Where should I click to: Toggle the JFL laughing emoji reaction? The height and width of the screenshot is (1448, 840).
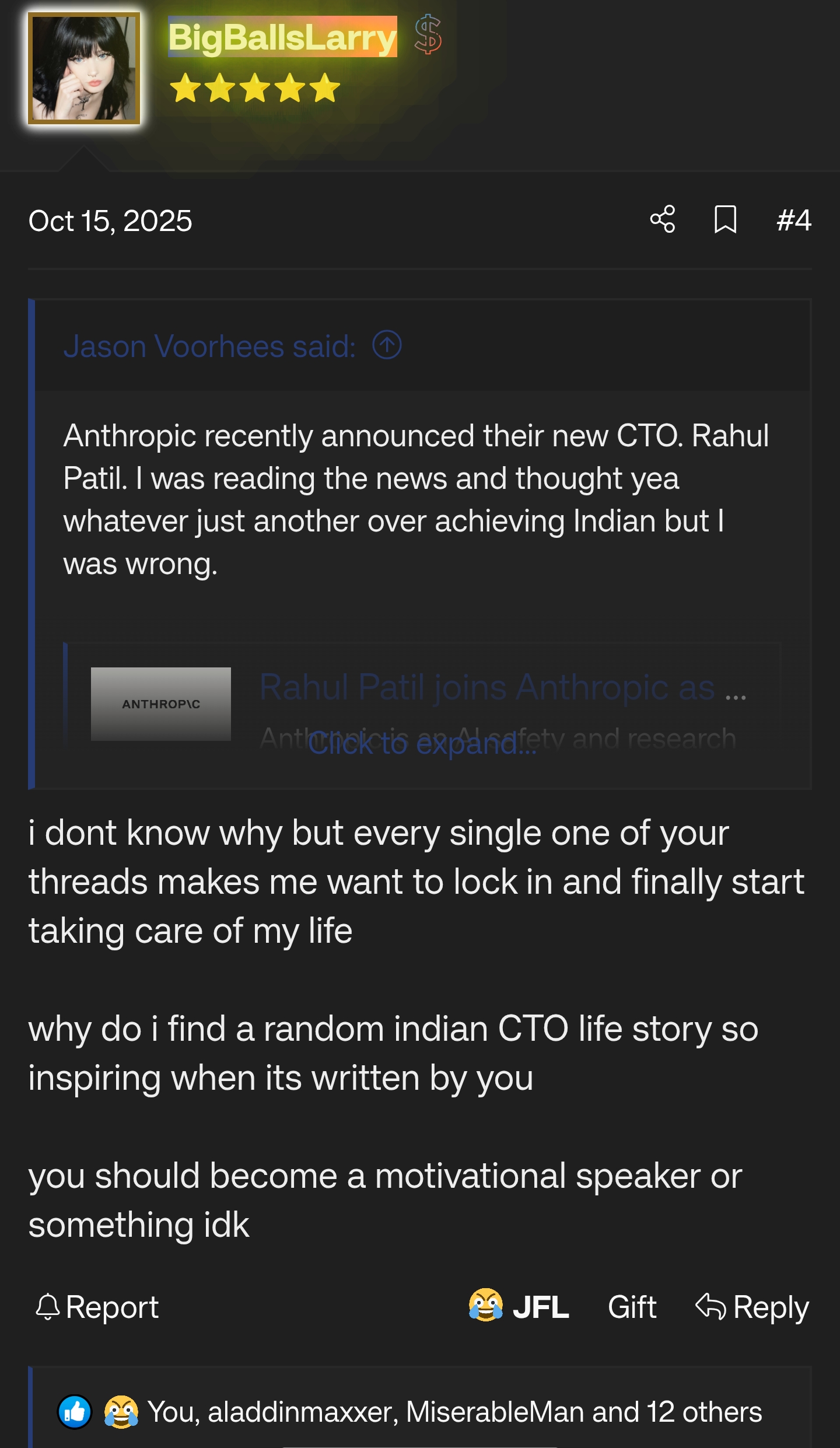[519, 1307]
